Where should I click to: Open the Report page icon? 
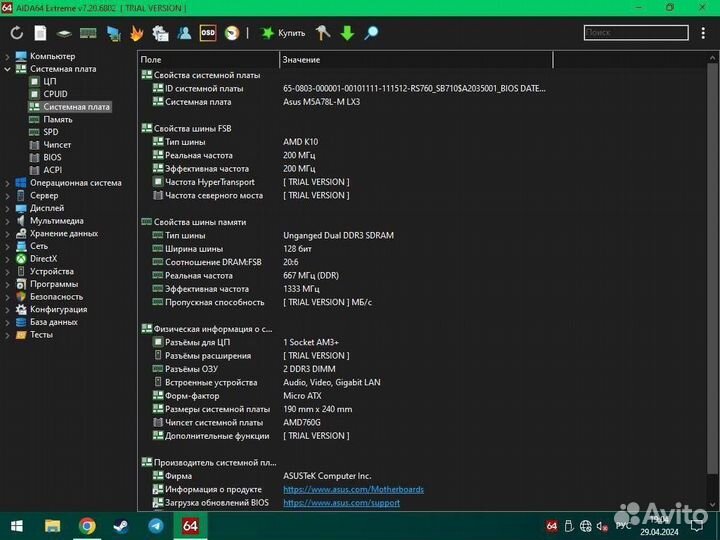coord(40,33)
